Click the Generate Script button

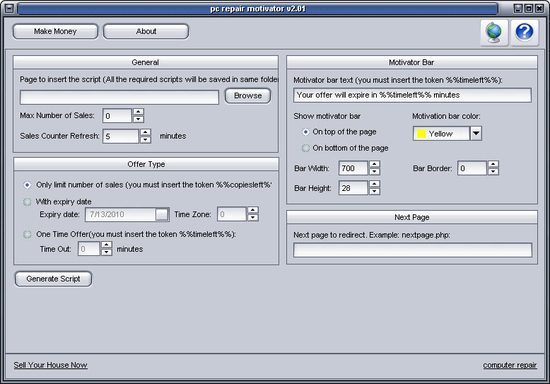pyautogui.click(x=53, y=279)
